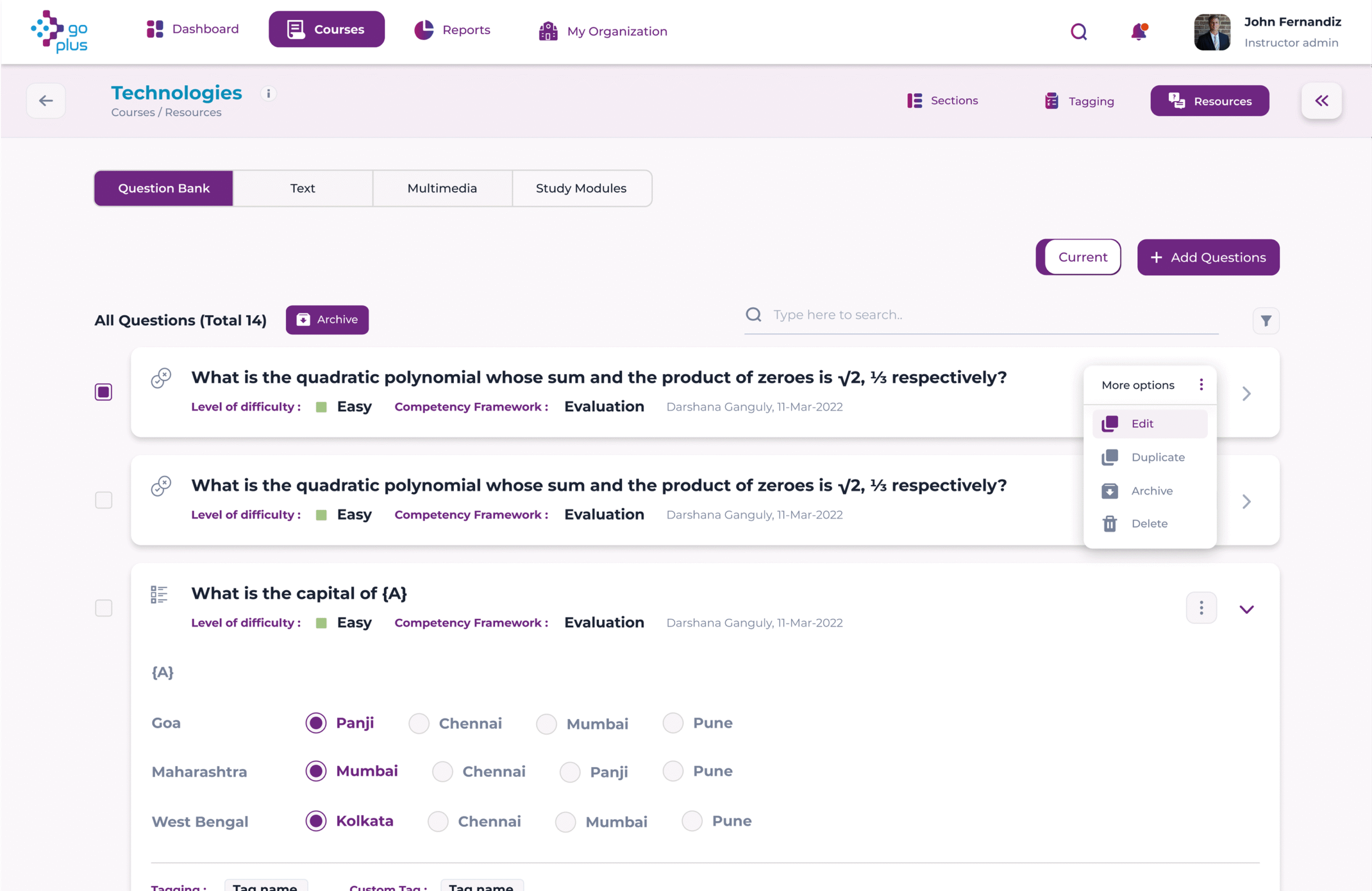The width and height of the screenshot is (1372, 891).
Task: Click the Archive button near All Questions
Action: tap(327, 320)
